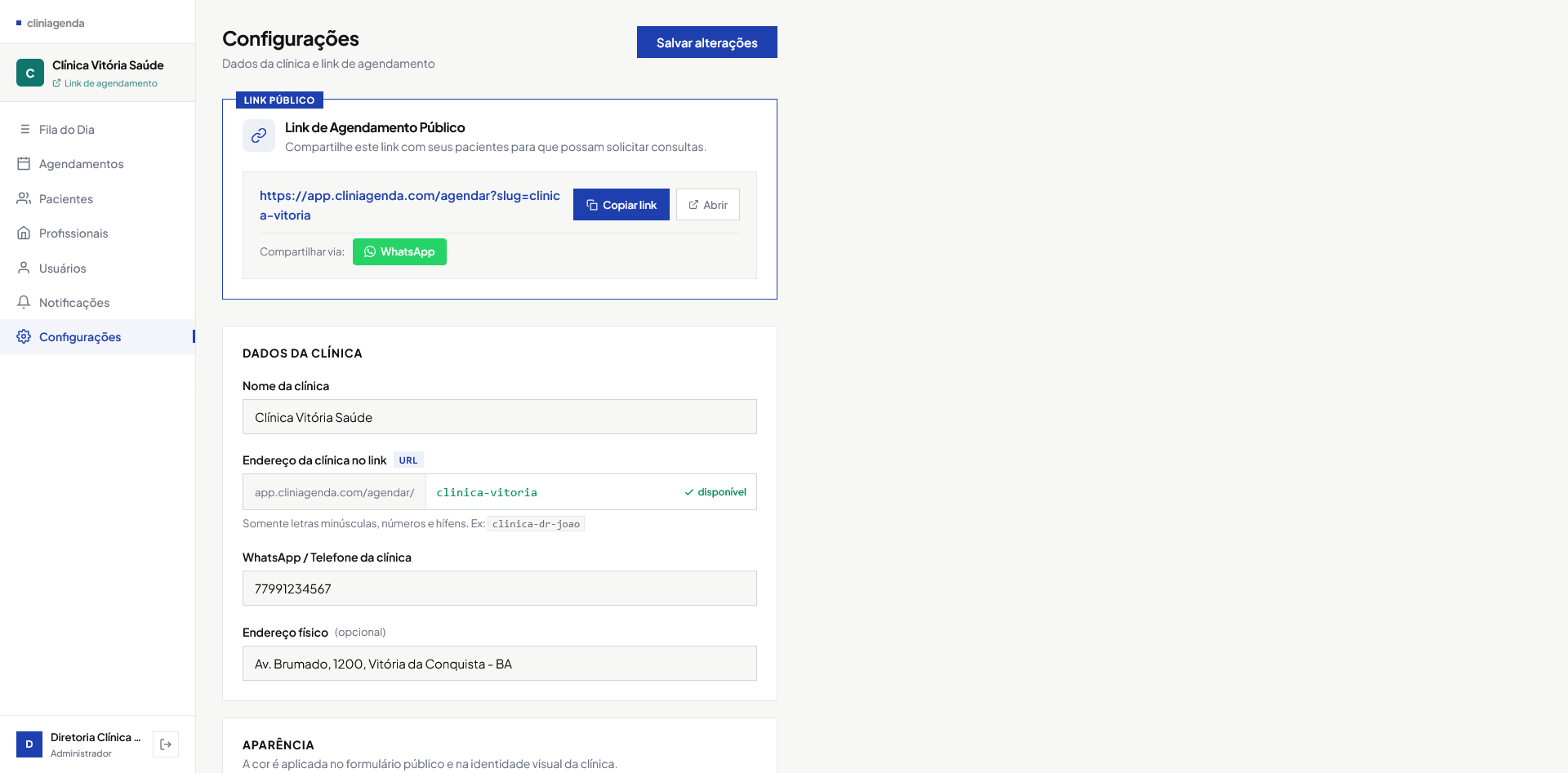Focus the WhatsApp / Telefone da clínica field
The width and height of the screenshot is (1568, 773).
click(499, 588)
